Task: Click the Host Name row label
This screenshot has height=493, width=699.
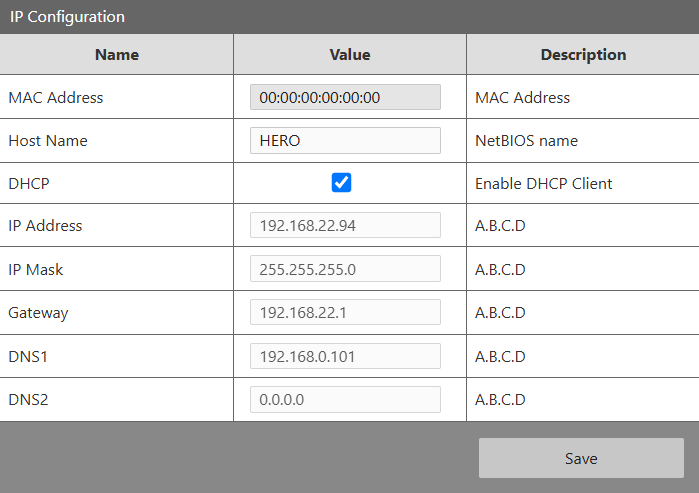Action: [x=48, y=141]
